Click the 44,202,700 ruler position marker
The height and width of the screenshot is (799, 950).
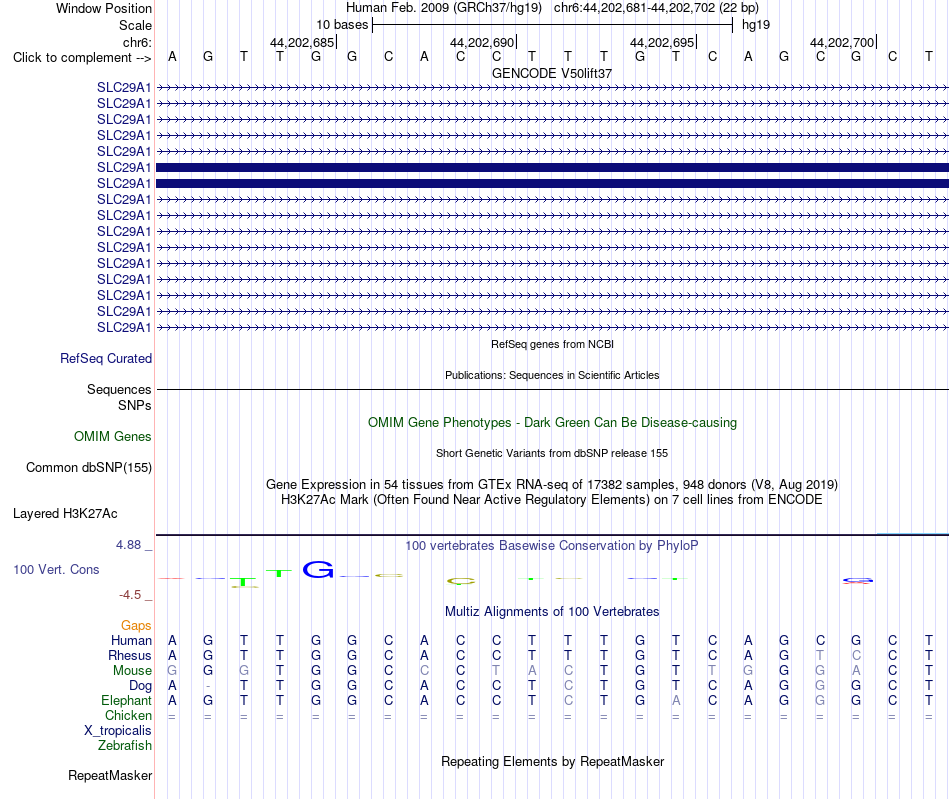point(842,42)
